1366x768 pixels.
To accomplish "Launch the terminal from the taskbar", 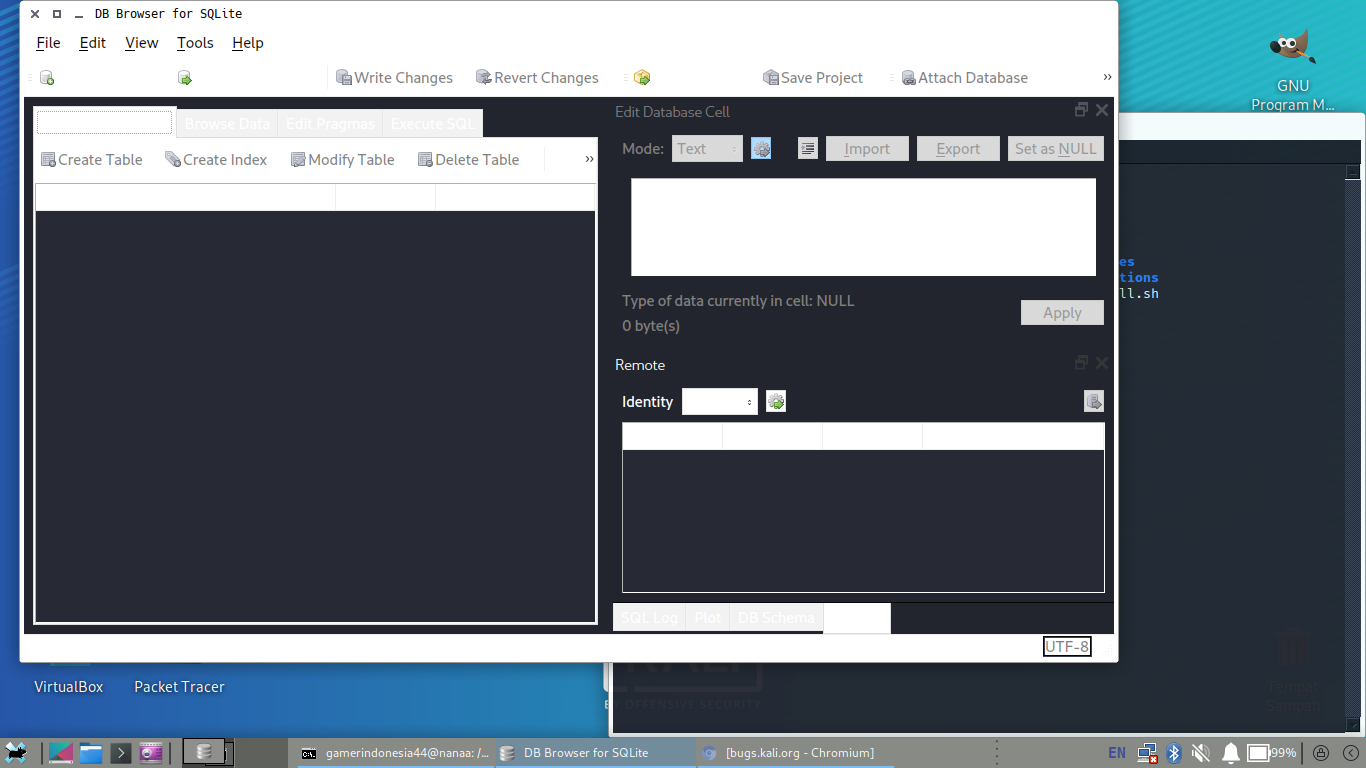I will (121, 753).
